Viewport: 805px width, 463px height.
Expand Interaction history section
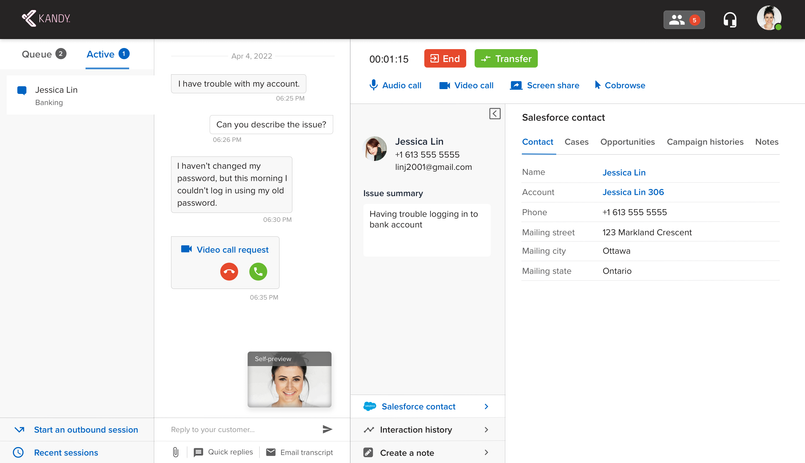(427, 430)
